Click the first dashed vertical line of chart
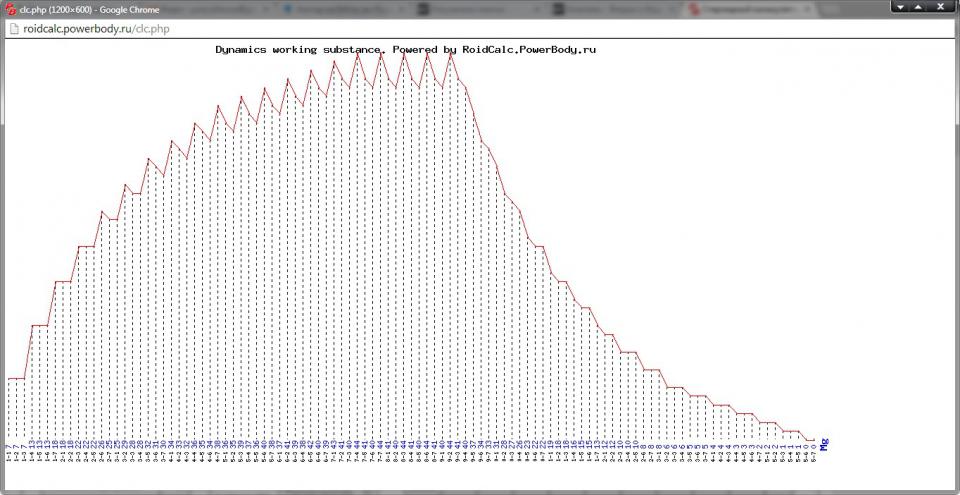Screen dimensions: 960x495 (9, 410)
